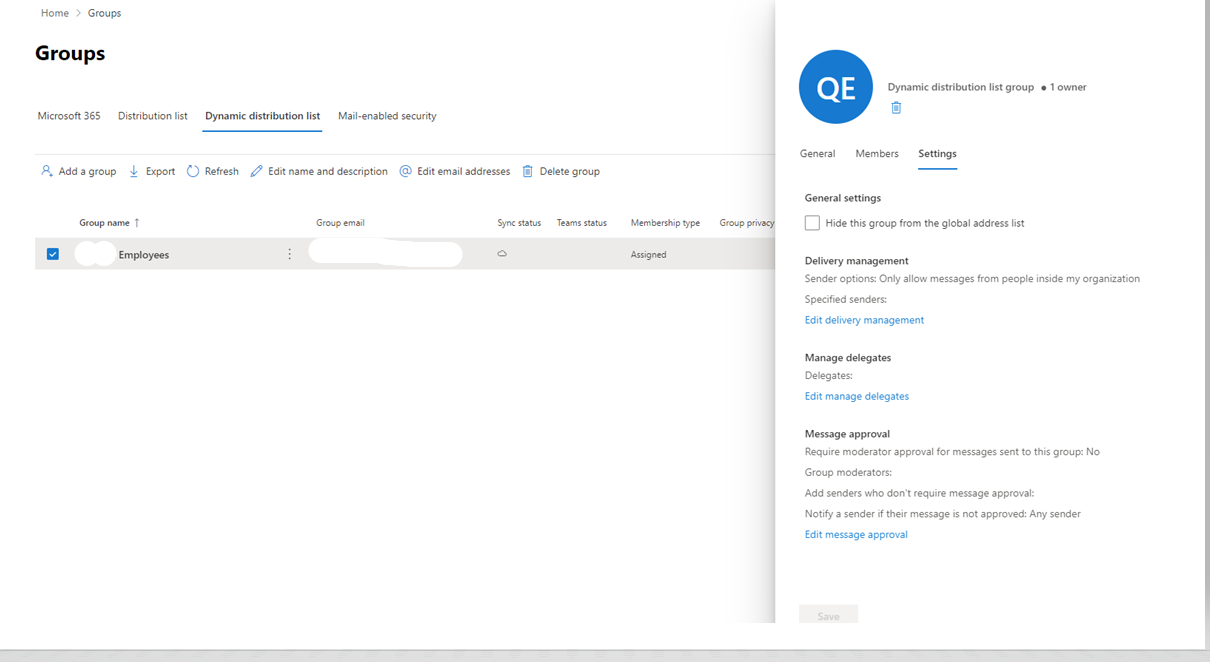Click the Dynamic distribution list group label
Image resolution: width=1210 pixels, height=662 pixels.
pos(961,87)
